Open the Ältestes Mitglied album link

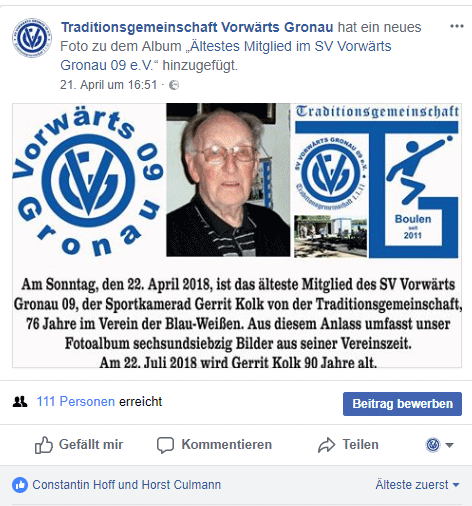[x=226, y=56]
